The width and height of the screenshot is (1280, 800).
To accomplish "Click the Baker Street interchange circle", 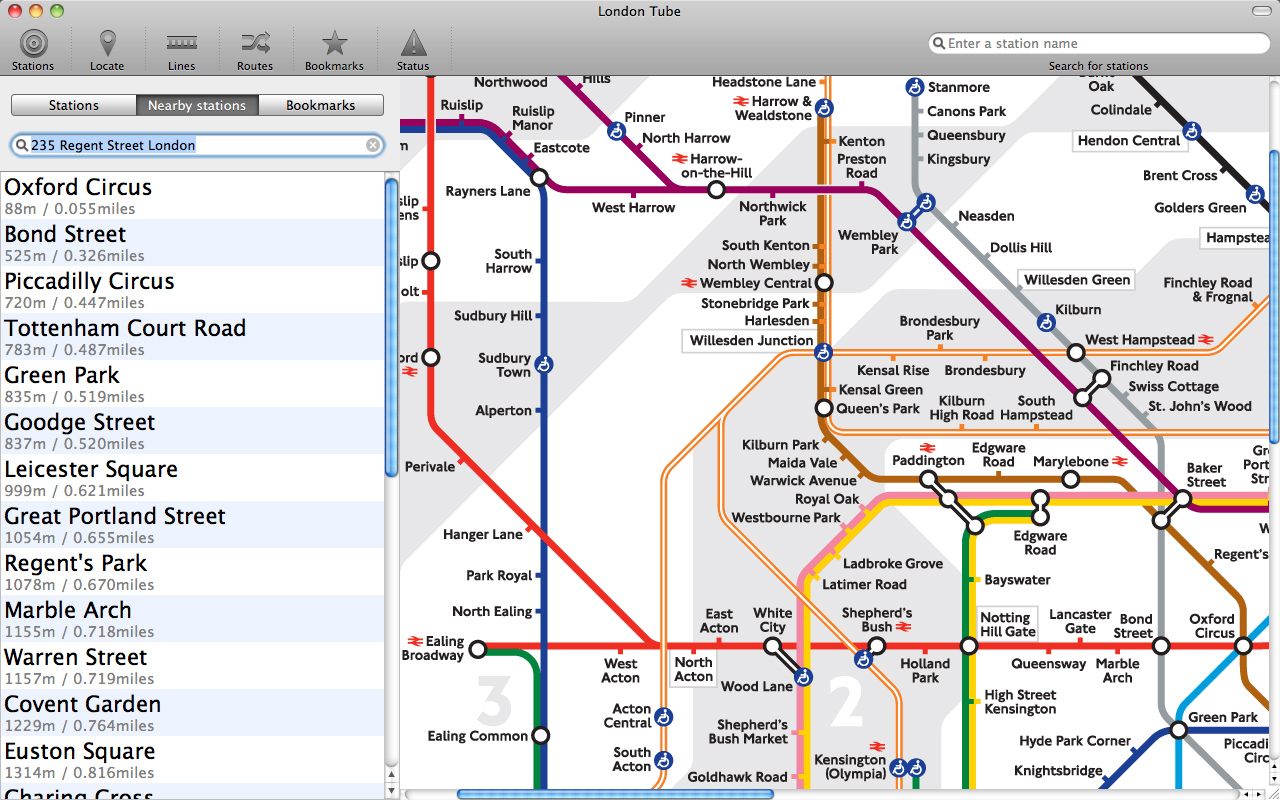I will (x=1183, y=497).
